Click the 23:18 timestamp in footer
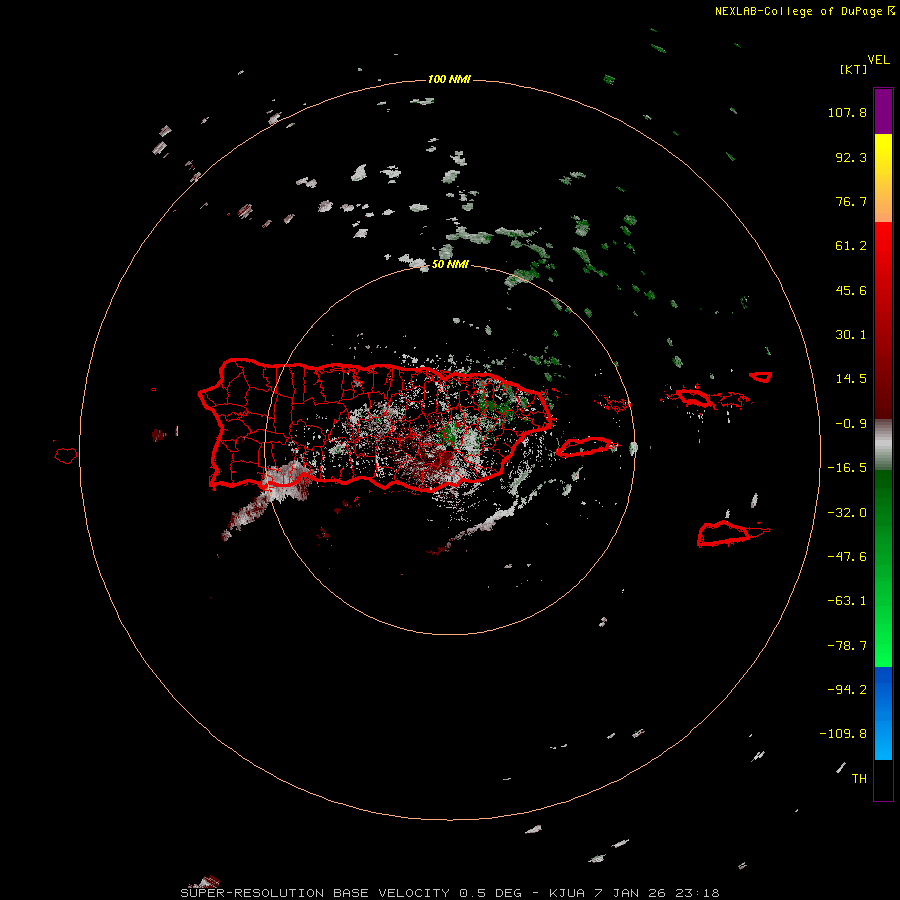The image size is (900, 900). coord(697,893)
